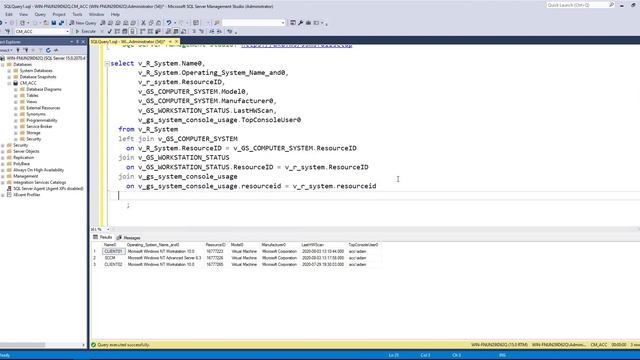The image size is (640, 360).
Task: Expand the Programmability folder
Action: point(16,120)
